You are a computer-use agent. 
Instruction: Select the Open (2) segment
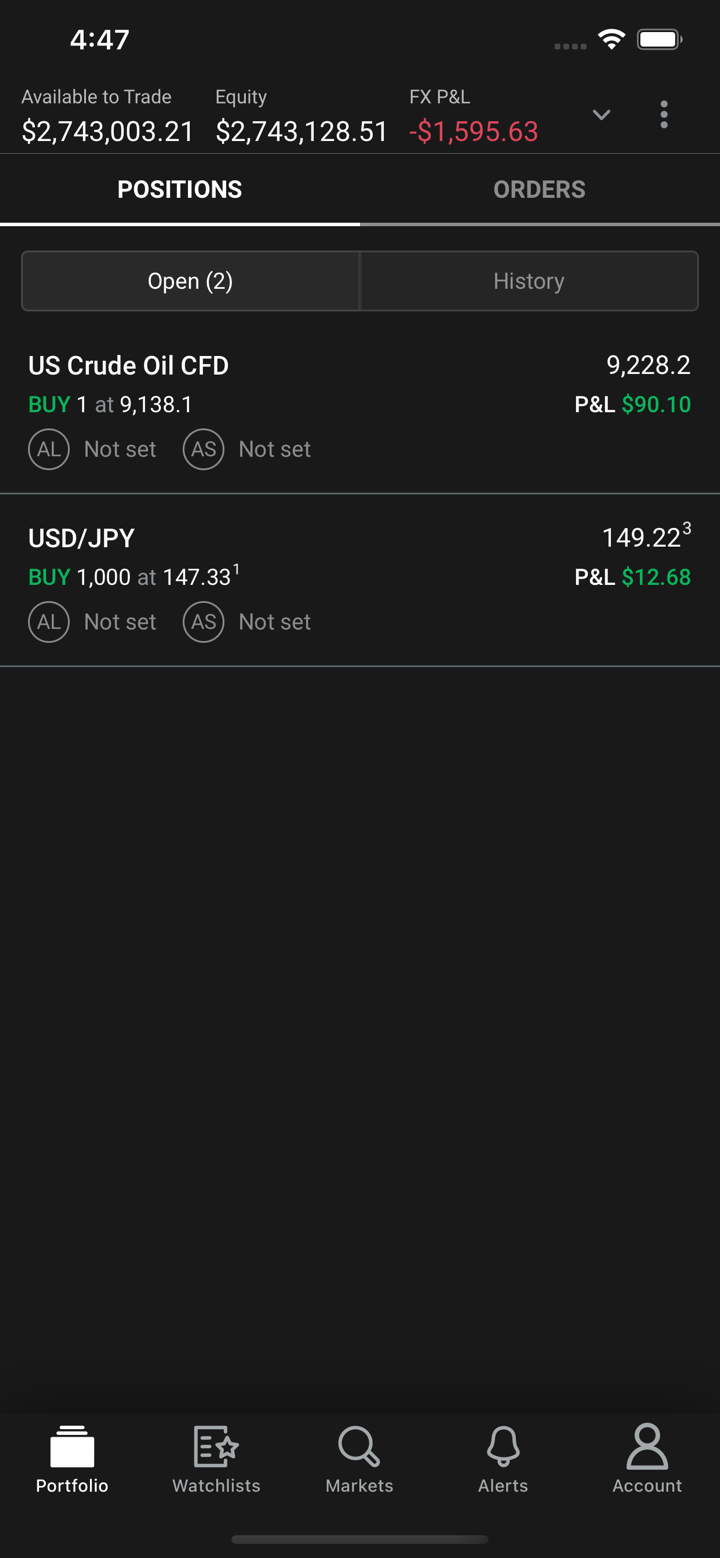190,281
